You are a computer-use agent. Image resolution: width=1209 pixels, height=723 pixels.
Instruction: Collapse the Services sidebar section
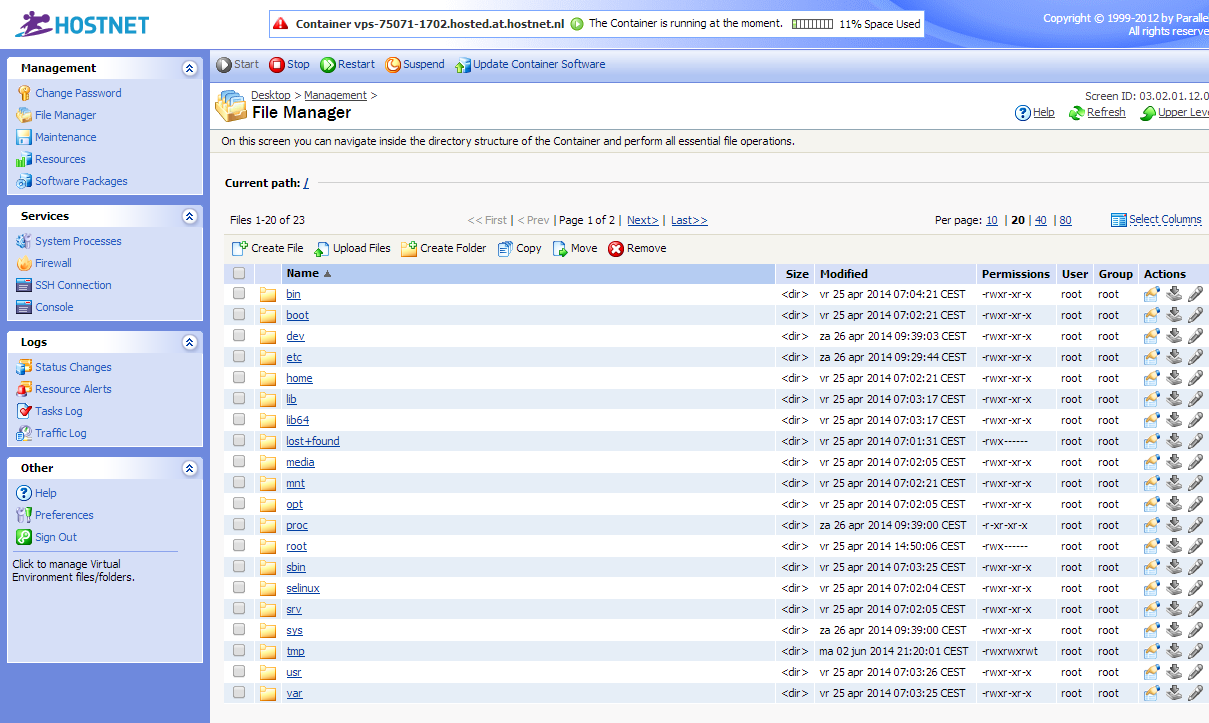tap(189, 217)
